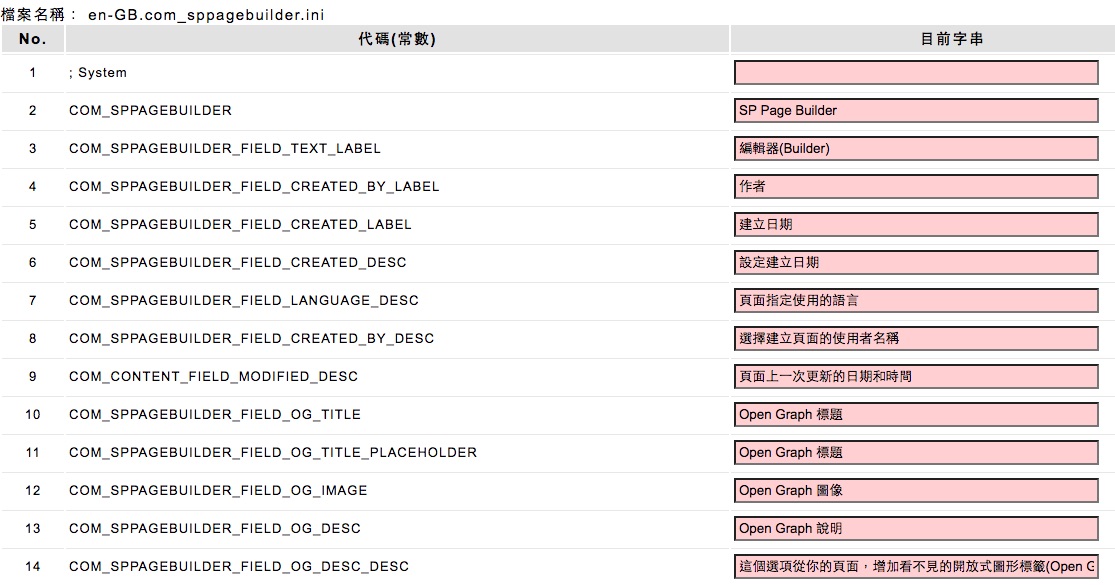
Task: Edit the '頁面指定使用的語言' input
Action: (x=916, y=301)
